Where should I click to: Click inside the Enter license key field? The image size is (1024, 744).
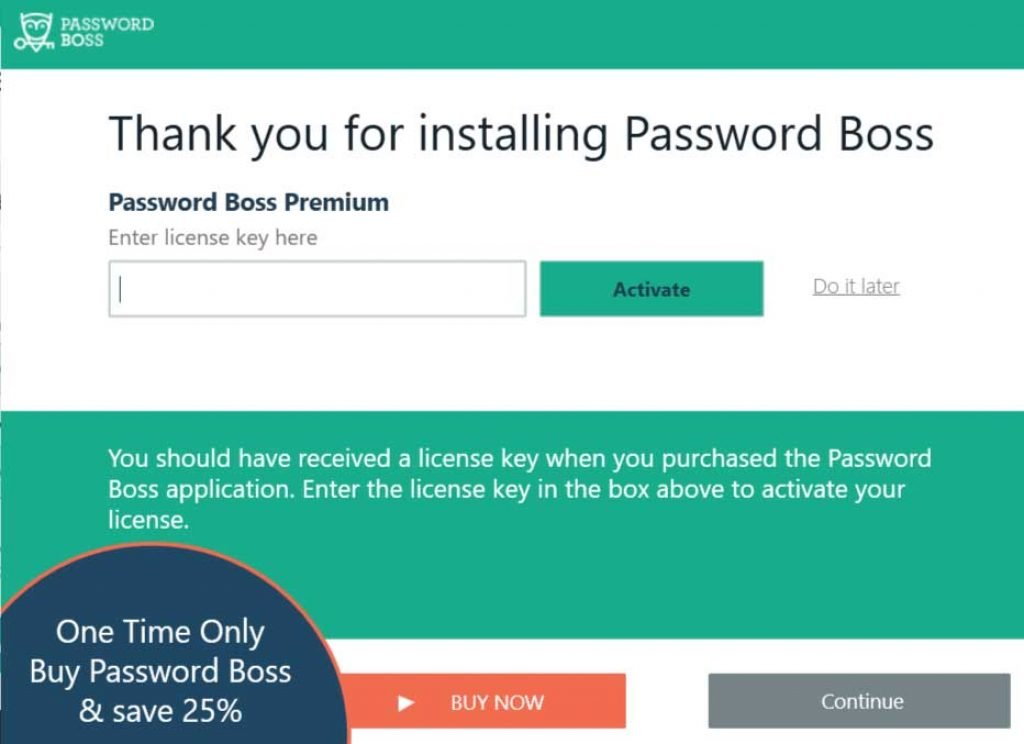pos(317,289)
